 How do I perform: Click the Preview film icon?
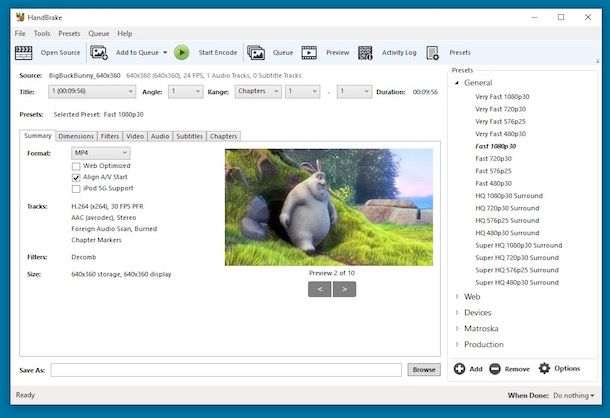[x=309, y=53]
